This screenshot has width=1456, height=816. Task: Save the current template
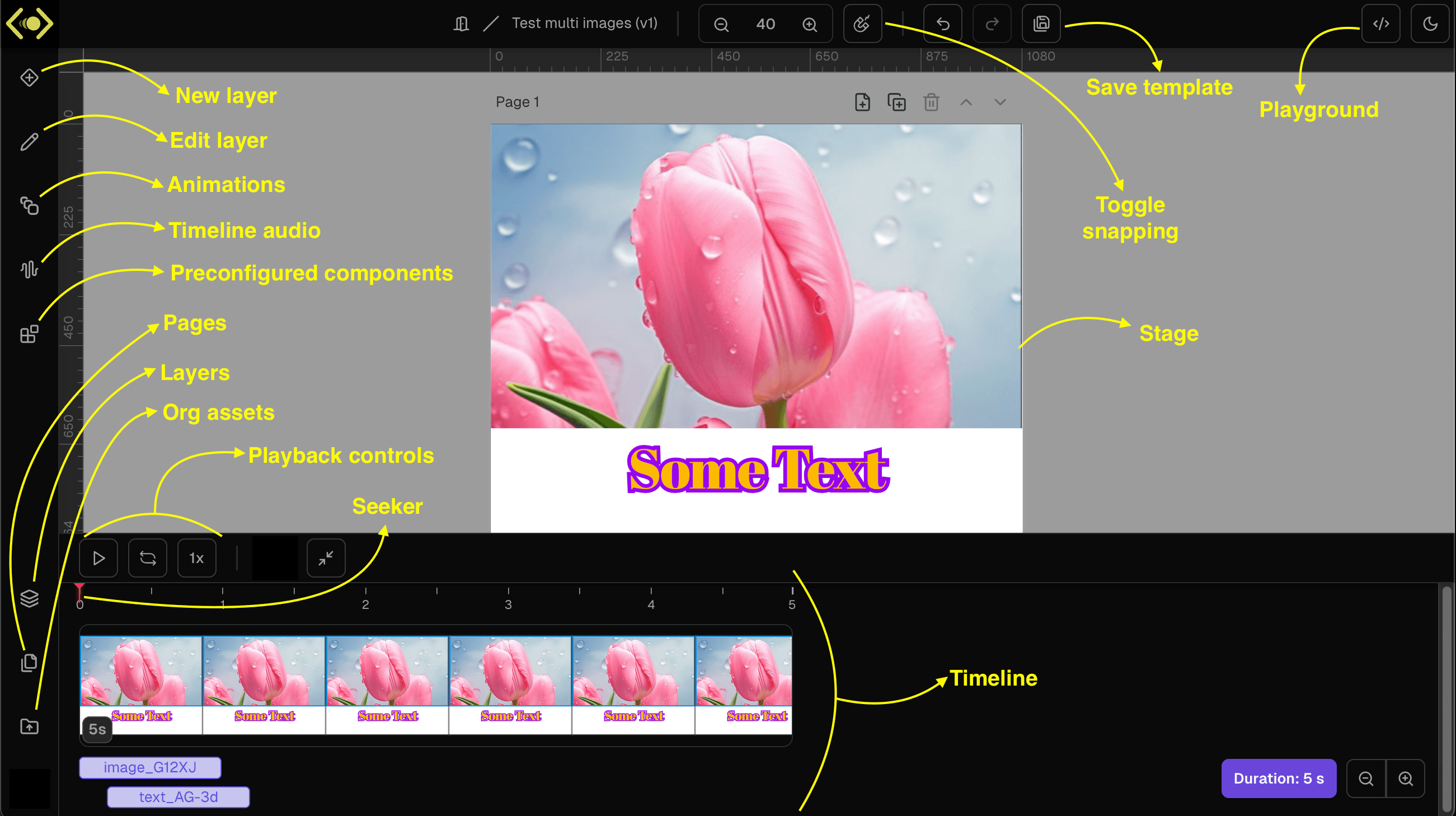click(1041, 24)
